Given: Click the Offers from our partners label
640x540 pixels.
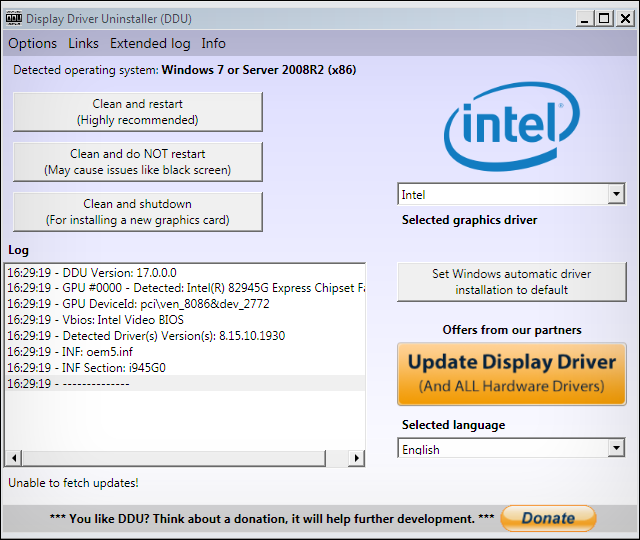Looking at the screenshot, I should click(512, 330).
